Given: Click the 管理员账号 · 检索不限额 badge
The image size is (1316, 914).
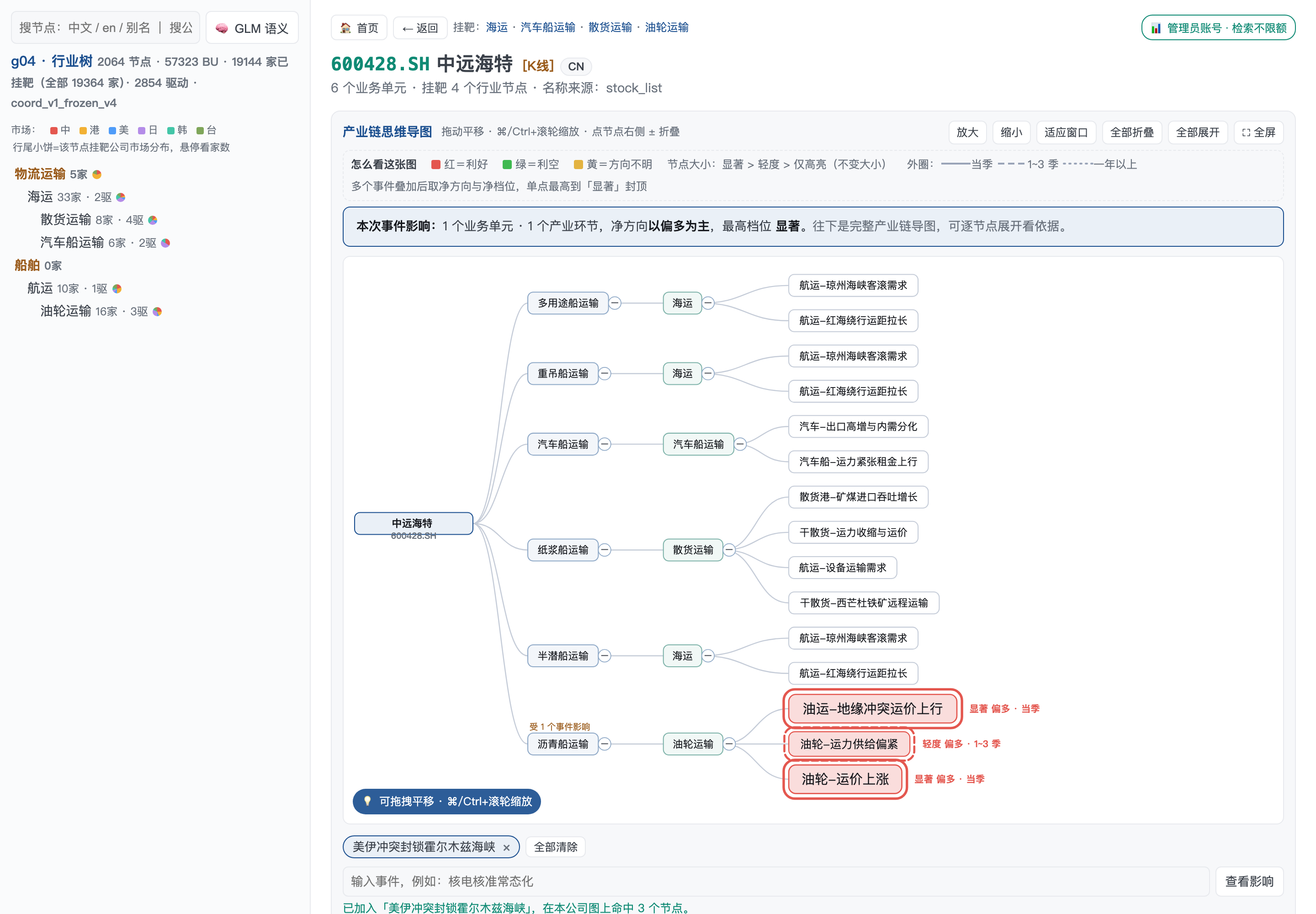Looking at the screenshot, I should click(x=1218, y=28).
